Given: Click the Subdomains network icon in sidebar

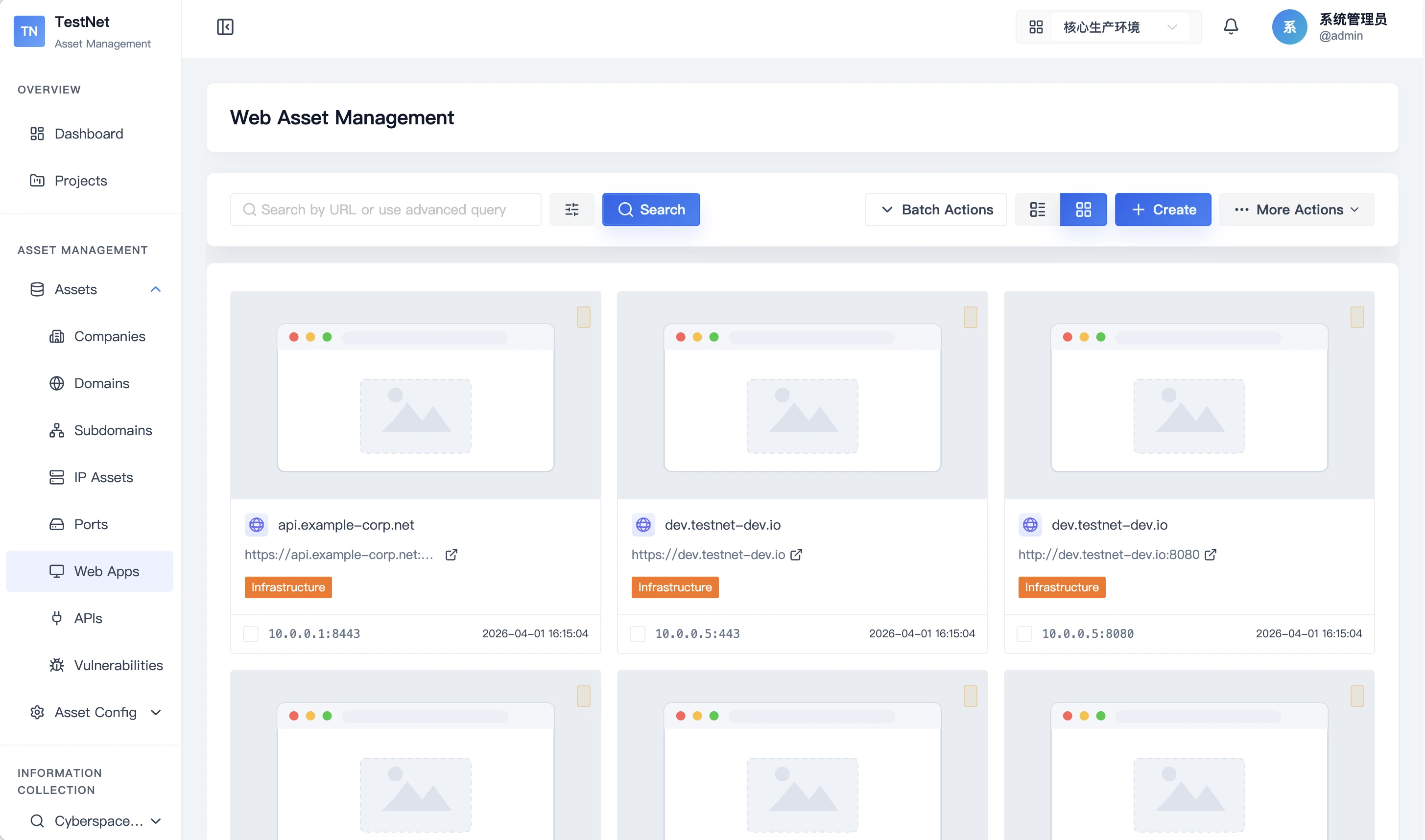Looking at the screenshot, I should coord(57,430).
